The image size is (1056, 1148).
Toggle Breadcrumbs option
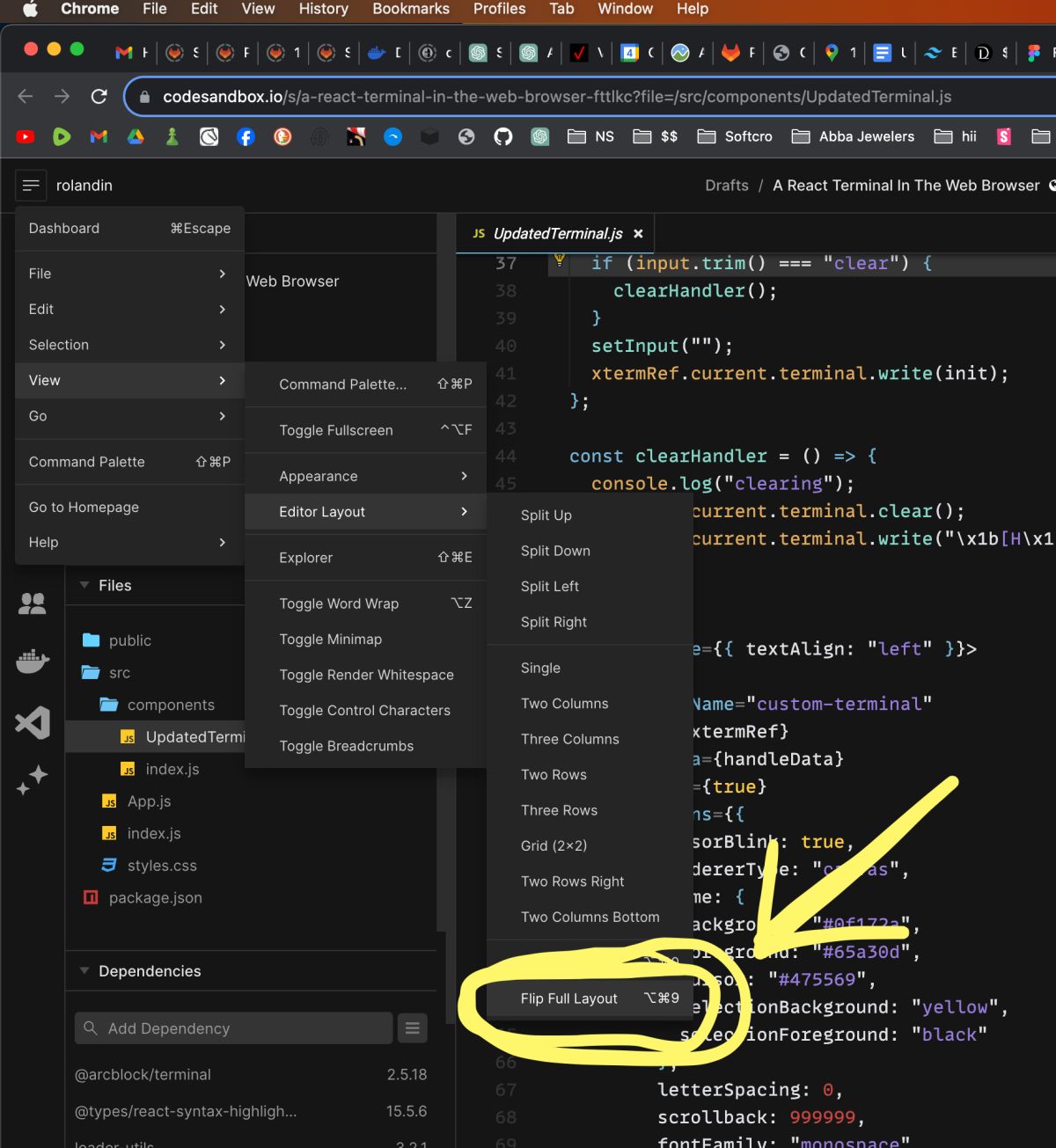point(365,746)
